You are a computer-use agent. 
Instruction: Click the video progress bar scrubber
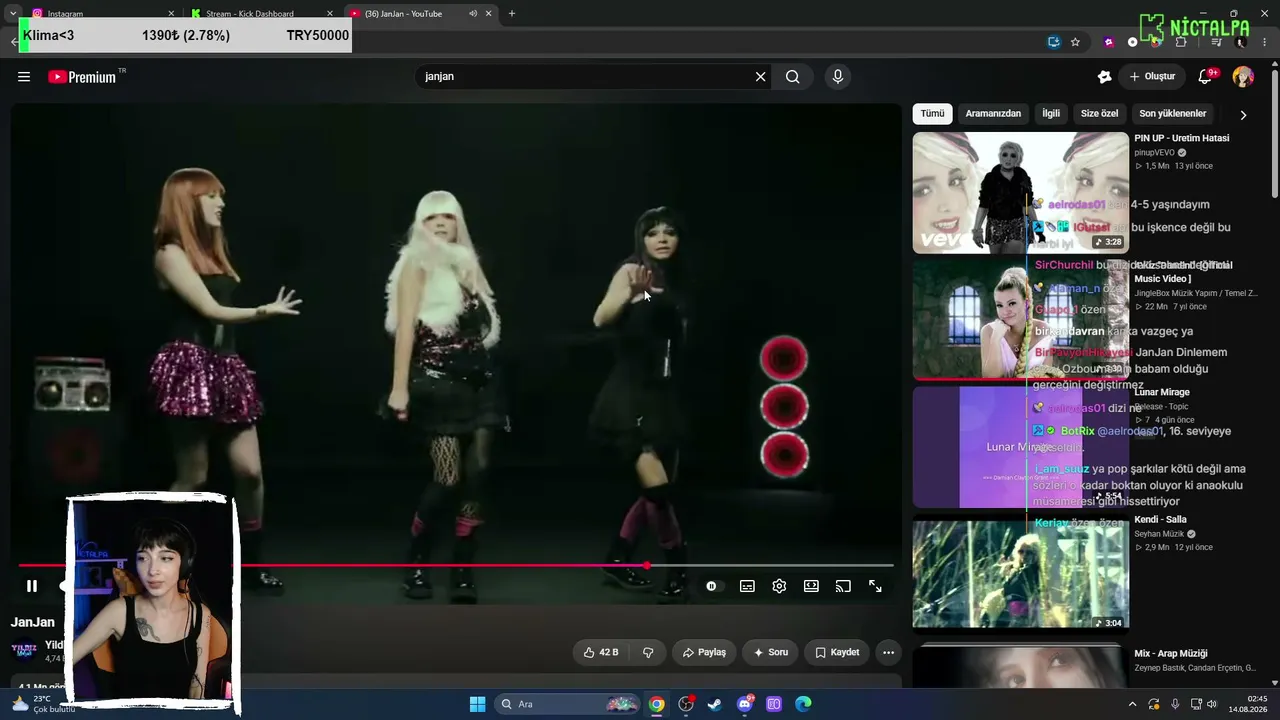(x=647, y=566)
